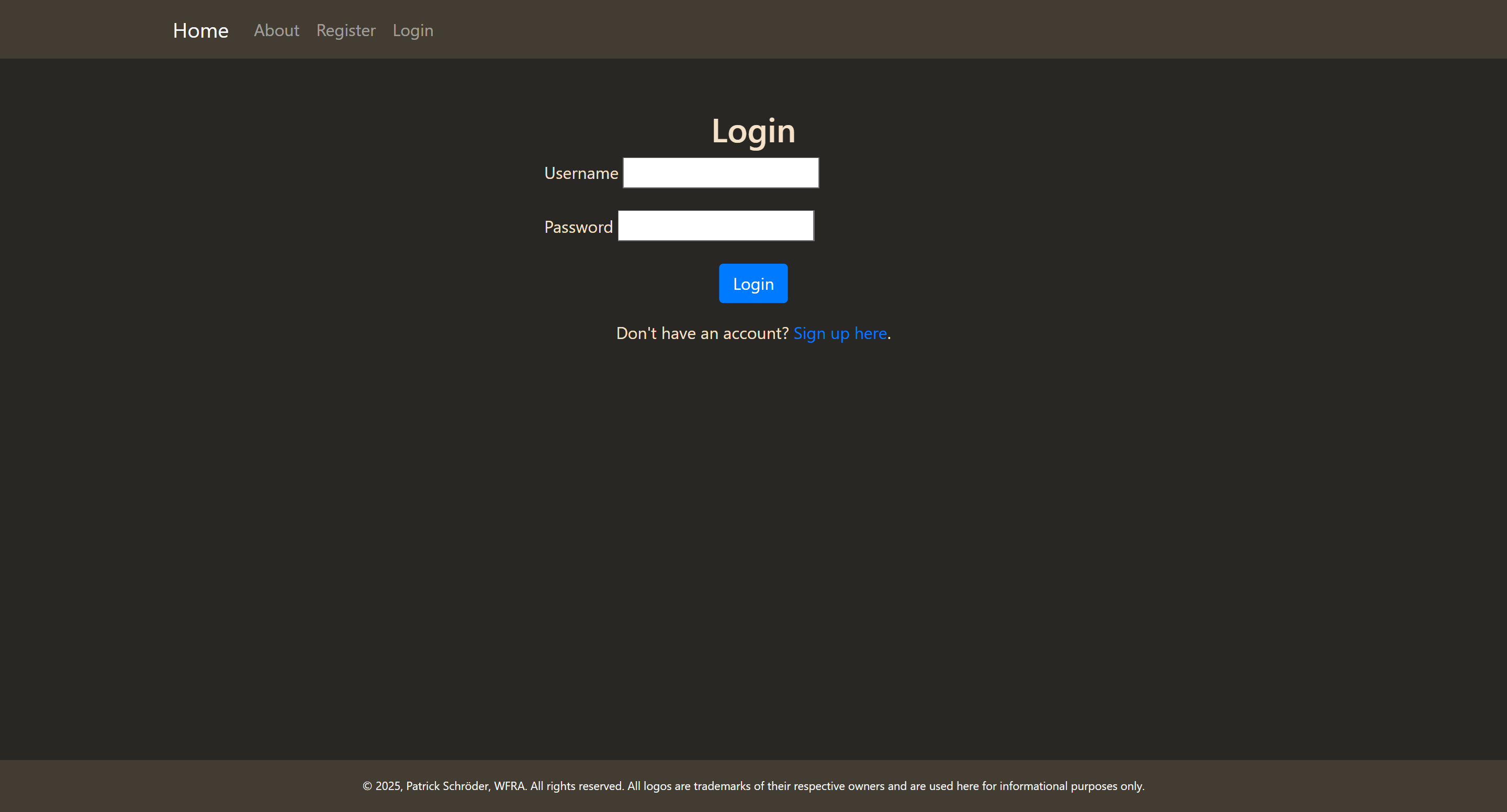Click the Password label
The image size is (1507, 812).
[578, 227]
